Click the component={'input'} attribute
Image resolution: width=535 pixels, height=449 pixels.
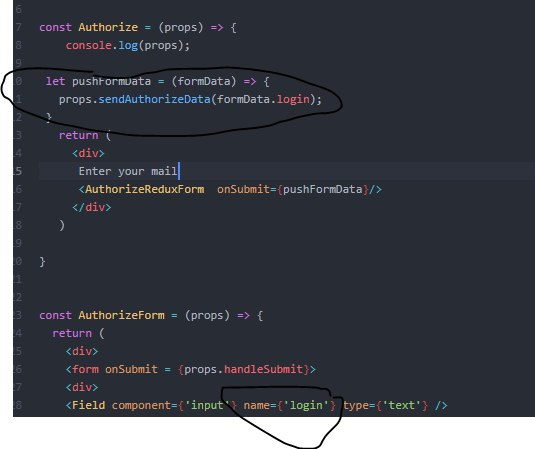tap(174, 405)
